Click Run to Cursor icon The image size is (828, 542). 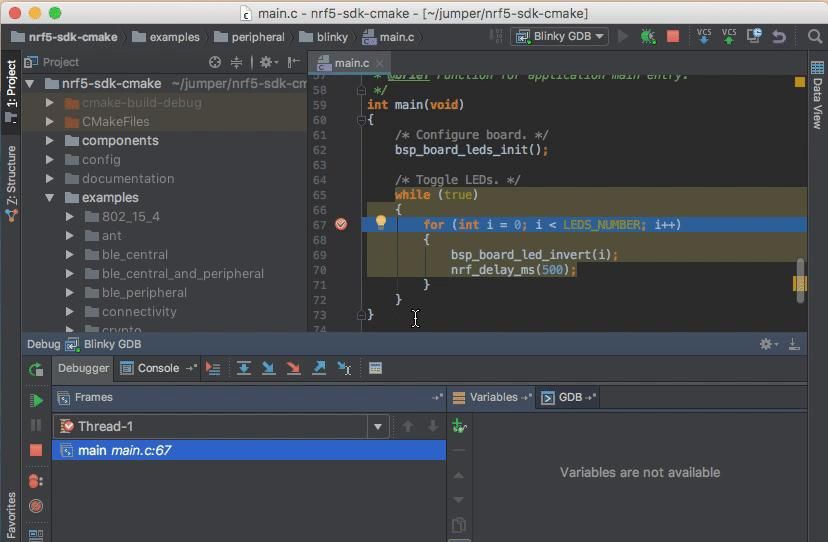(344, 368)
